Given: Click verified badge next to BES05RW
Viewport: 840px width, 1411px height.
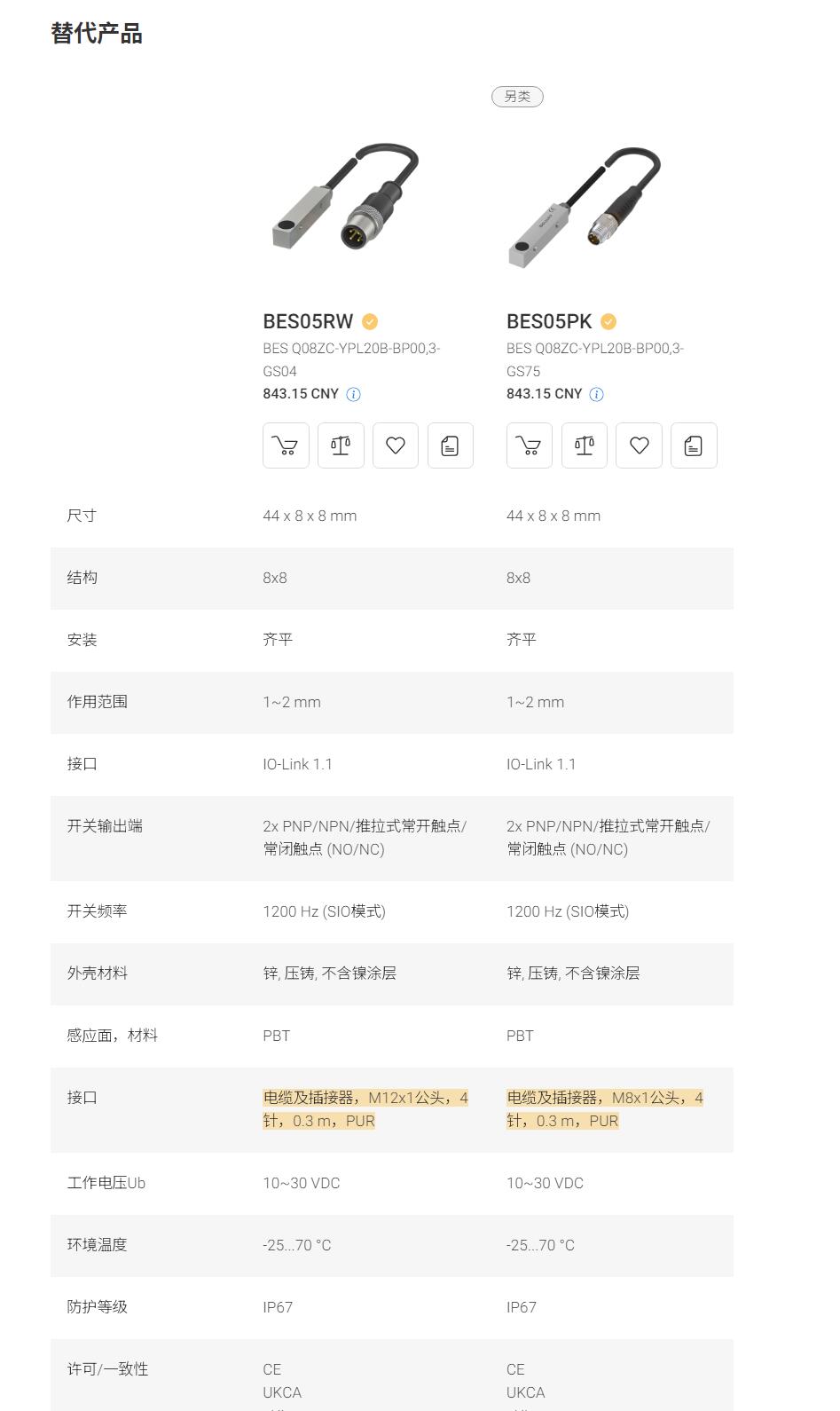Looking at the screenshot, I should tap(370, 321).
